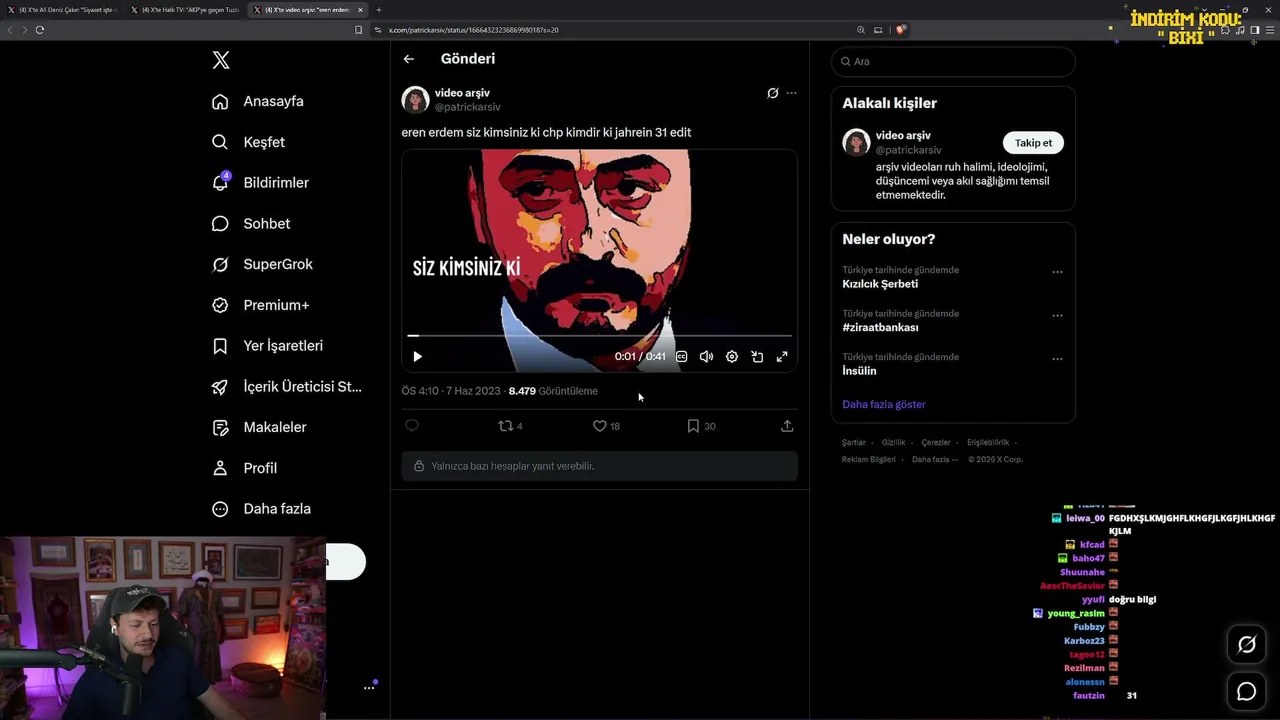Bookmark the post with 30 bookmarks

coord(701,426)
